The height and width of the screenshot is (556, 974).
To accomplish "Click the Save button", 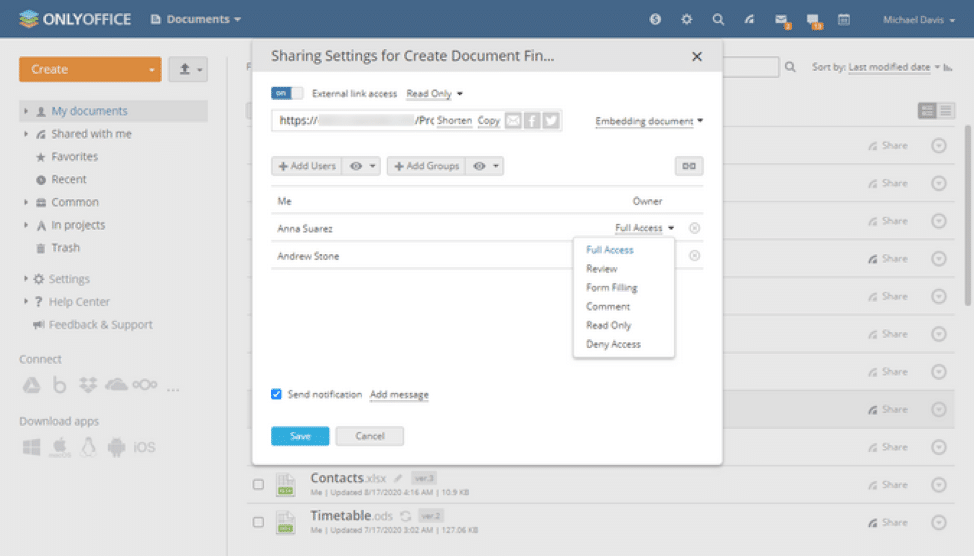I will [x=300, y=436].
